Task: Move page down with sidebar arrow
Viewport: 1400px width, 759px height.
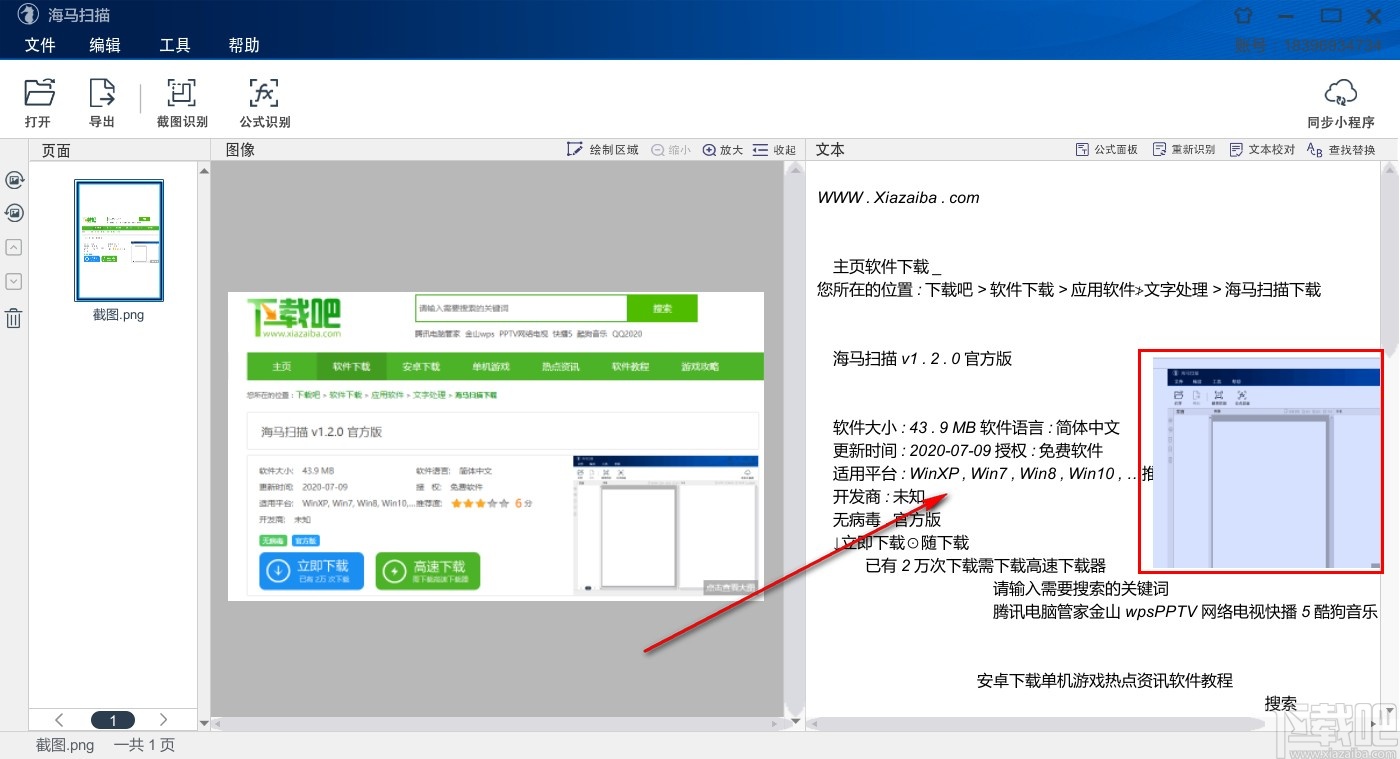Action: coord(14,281)
